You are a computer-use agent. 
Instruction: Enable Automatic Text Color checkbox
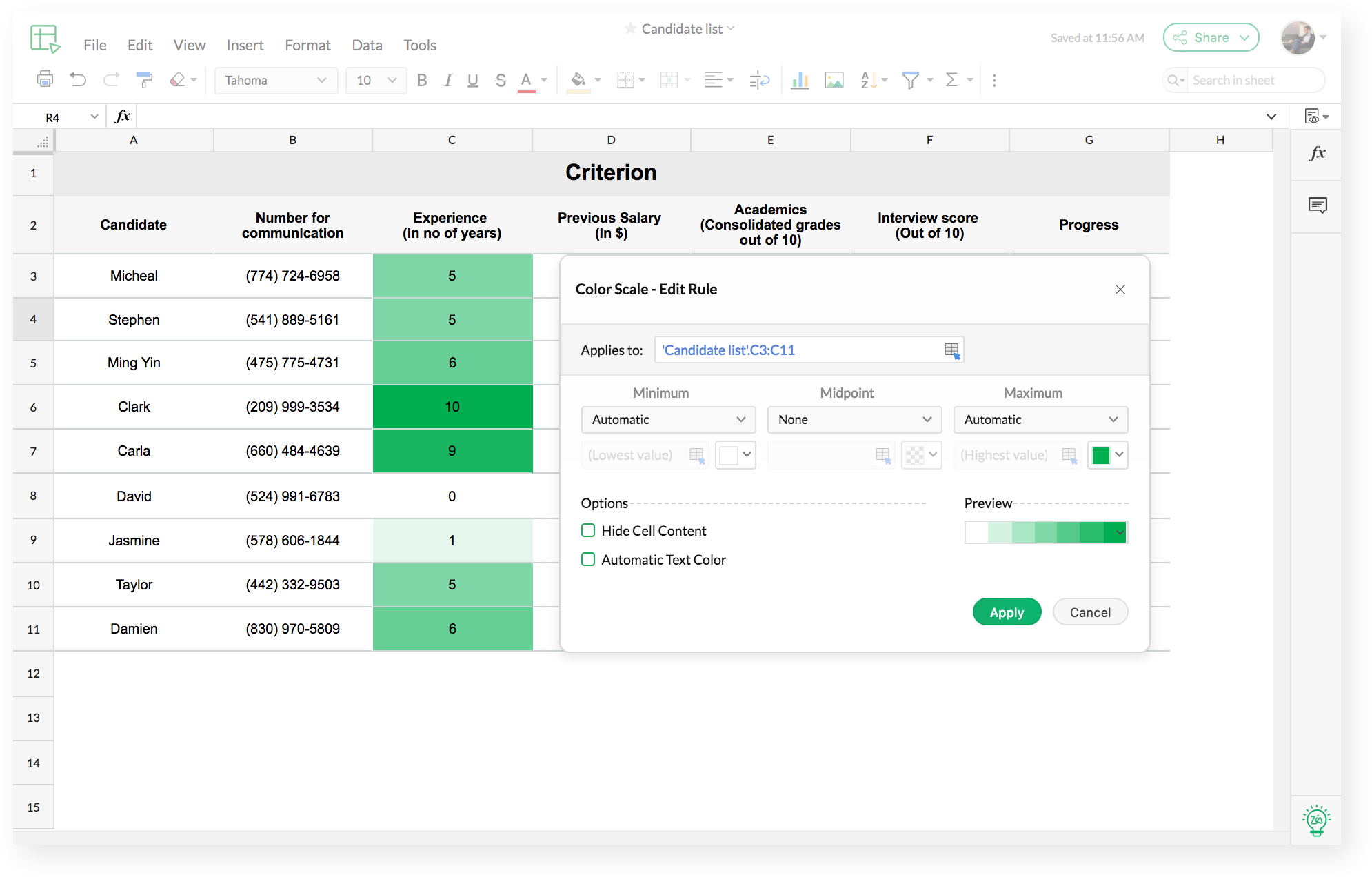(587, 559)
